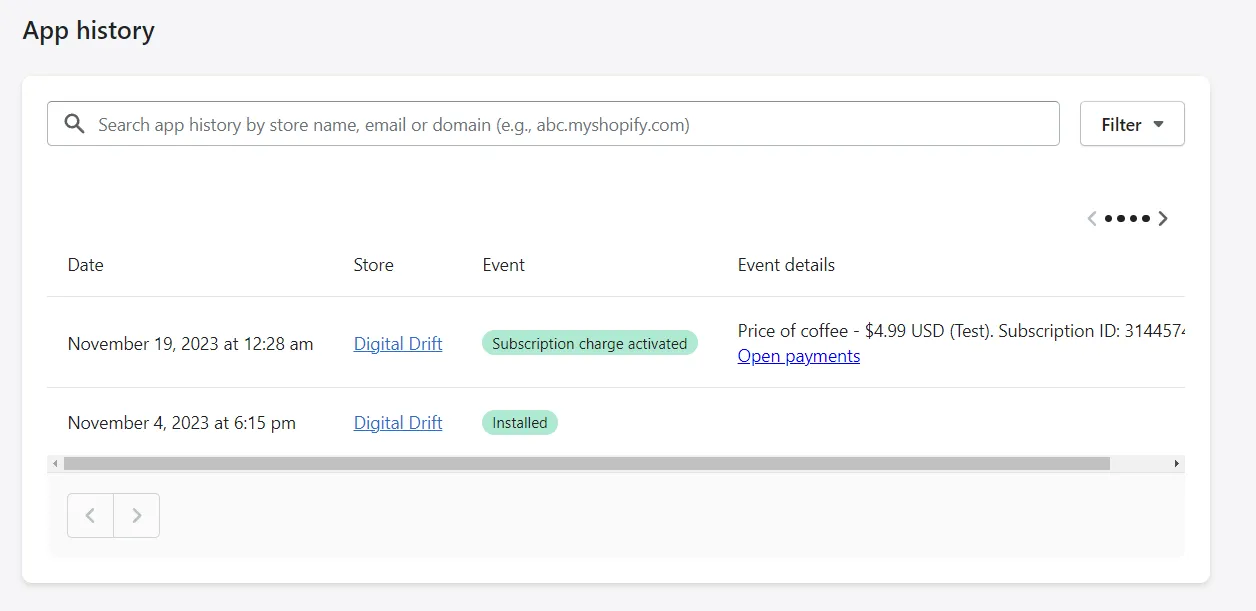Click the search magnifier icon
Screen dimensions: 1256x611
74,123
